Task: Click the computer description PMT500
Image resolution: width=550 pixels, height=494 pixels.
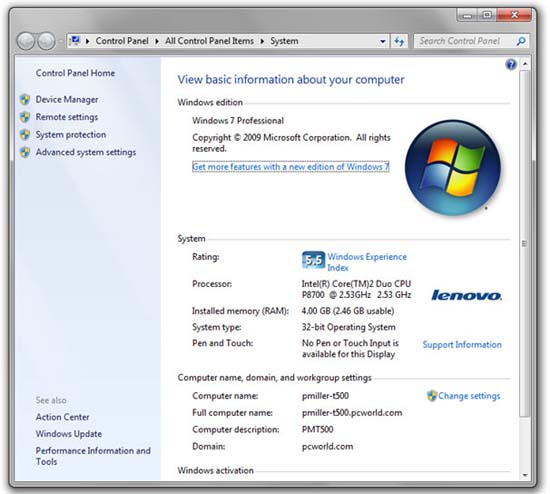Action: (x=317, y=429)
